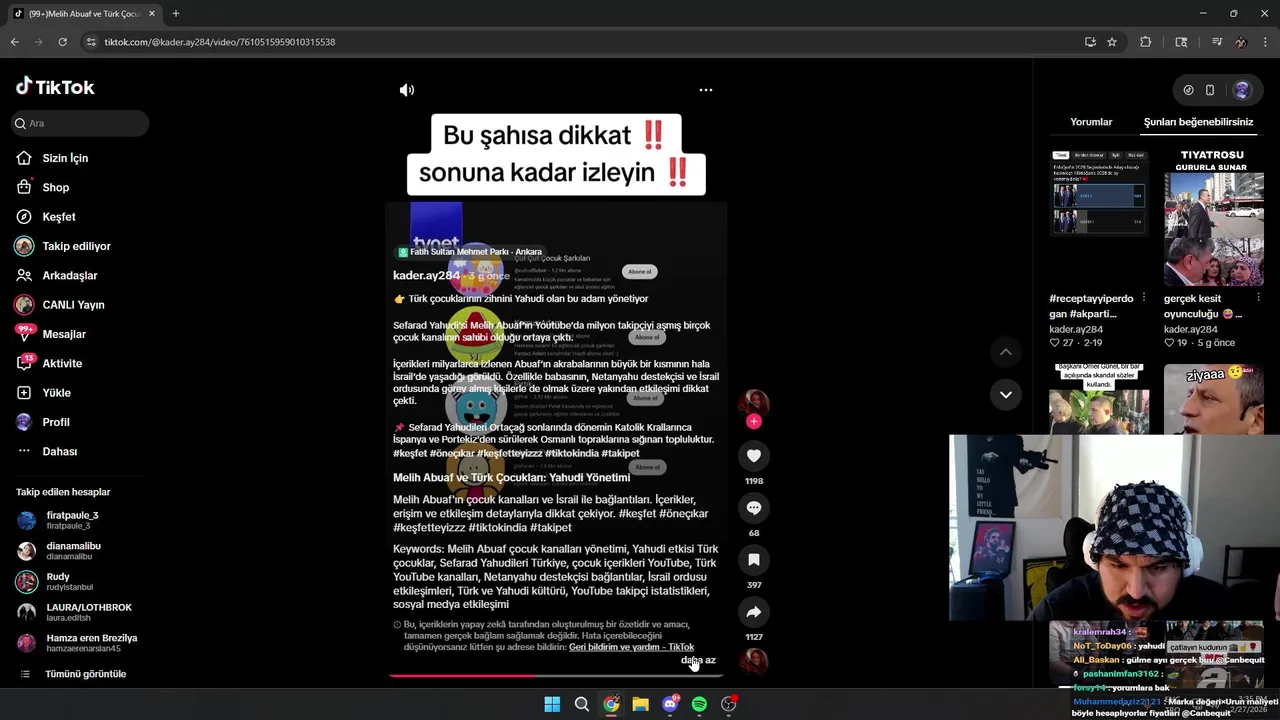
Task: Open Arkadaşlar page
Action: point(69,275)
